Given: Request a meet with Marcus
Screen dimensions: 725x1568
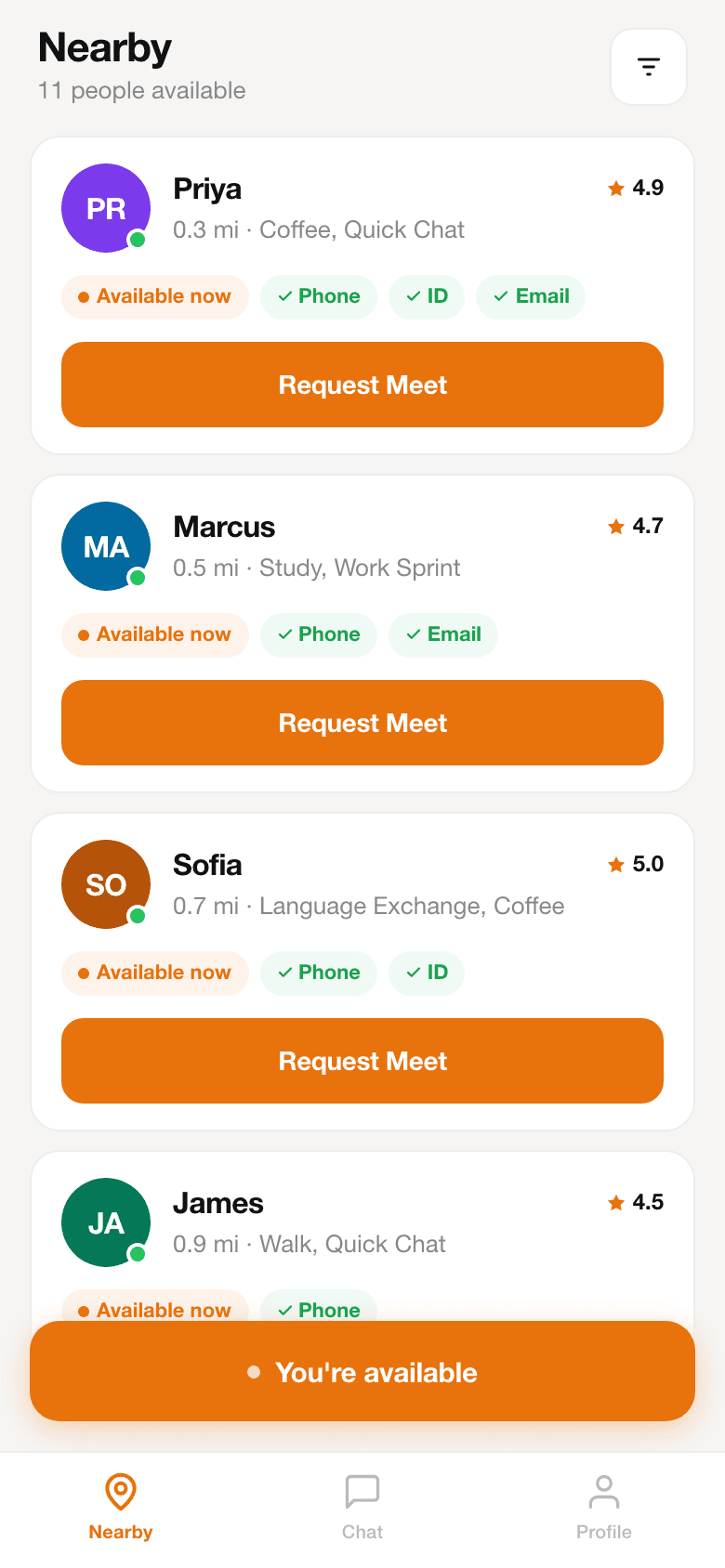Looking at the screenshot, I should tap(362, 723).
